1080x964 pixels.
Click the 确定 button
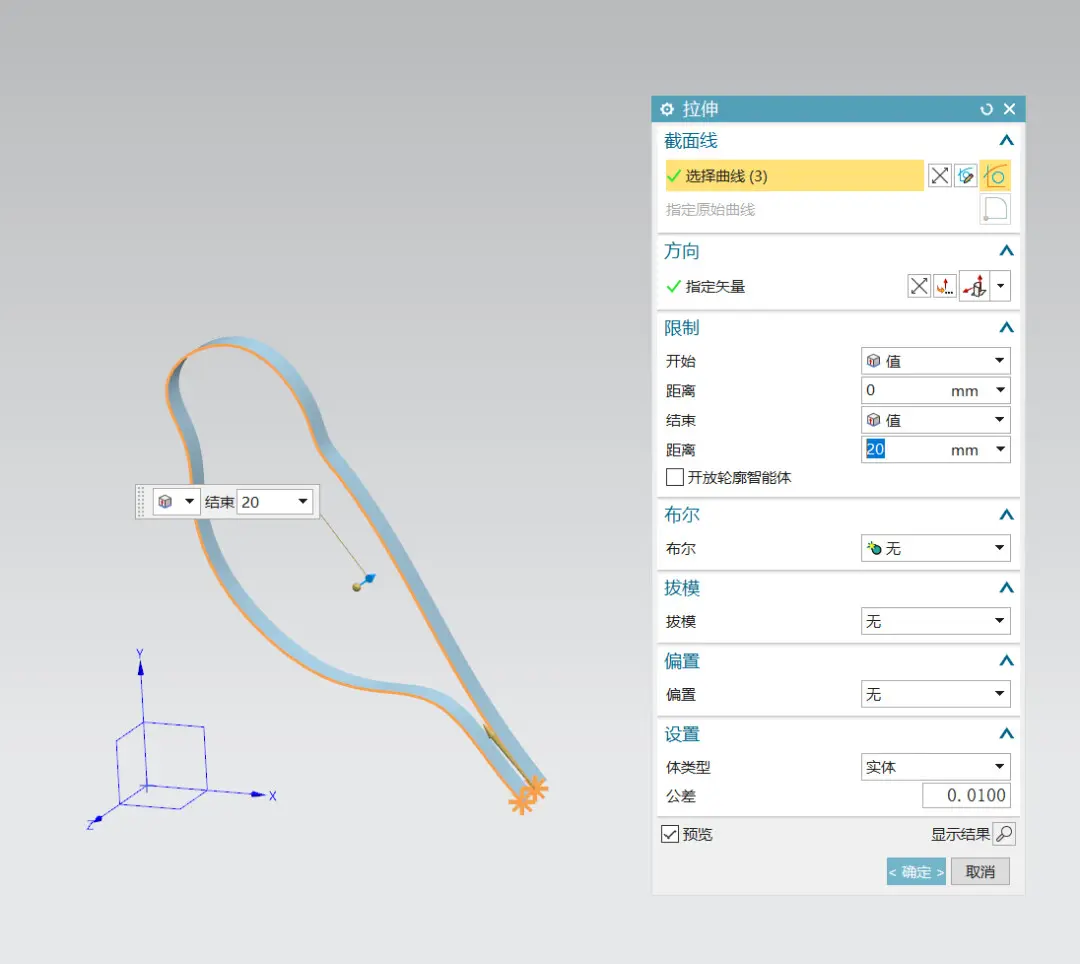point(916,872)
